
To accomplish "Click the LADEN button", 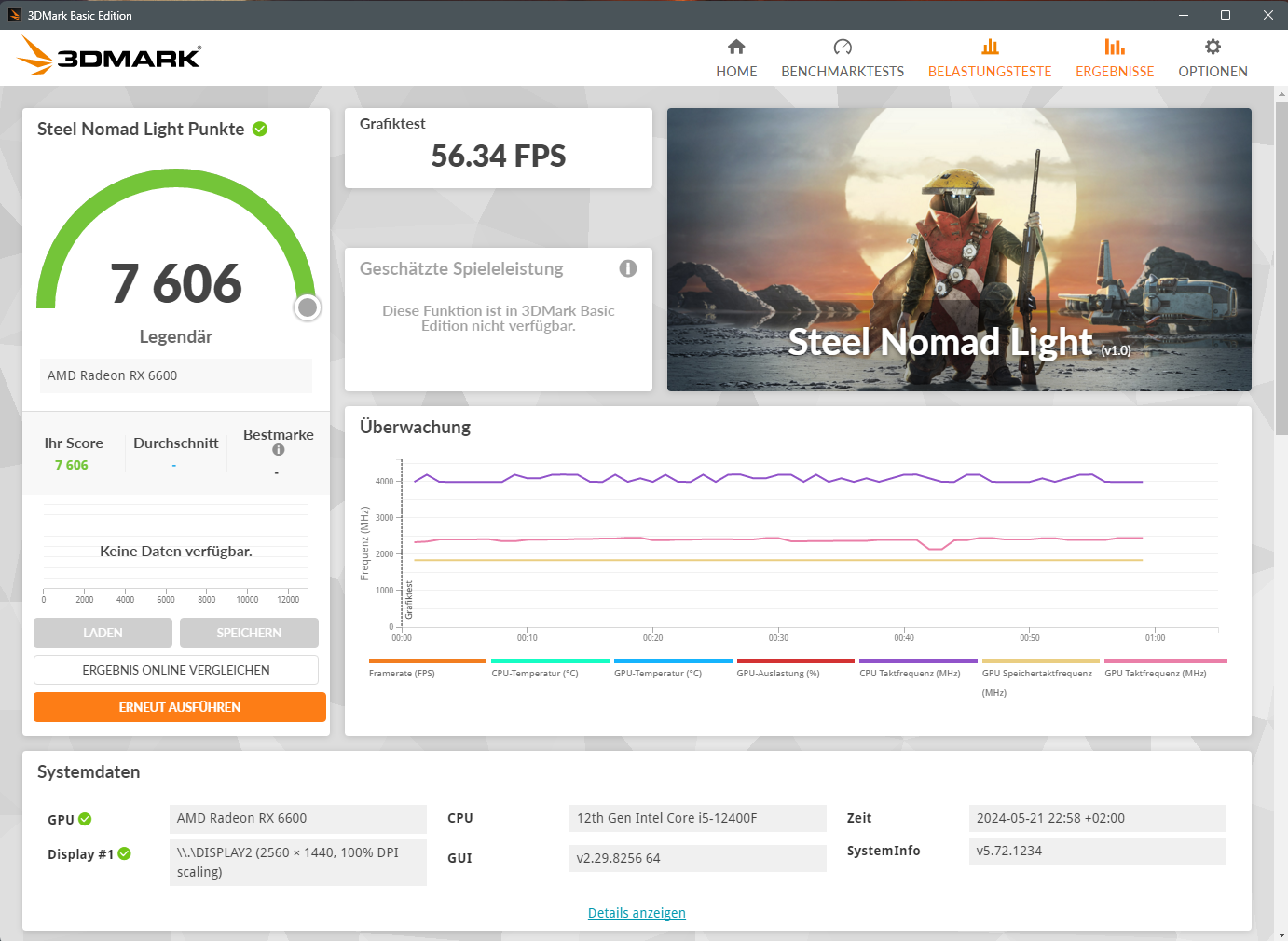I will click(x=103, y=633).
